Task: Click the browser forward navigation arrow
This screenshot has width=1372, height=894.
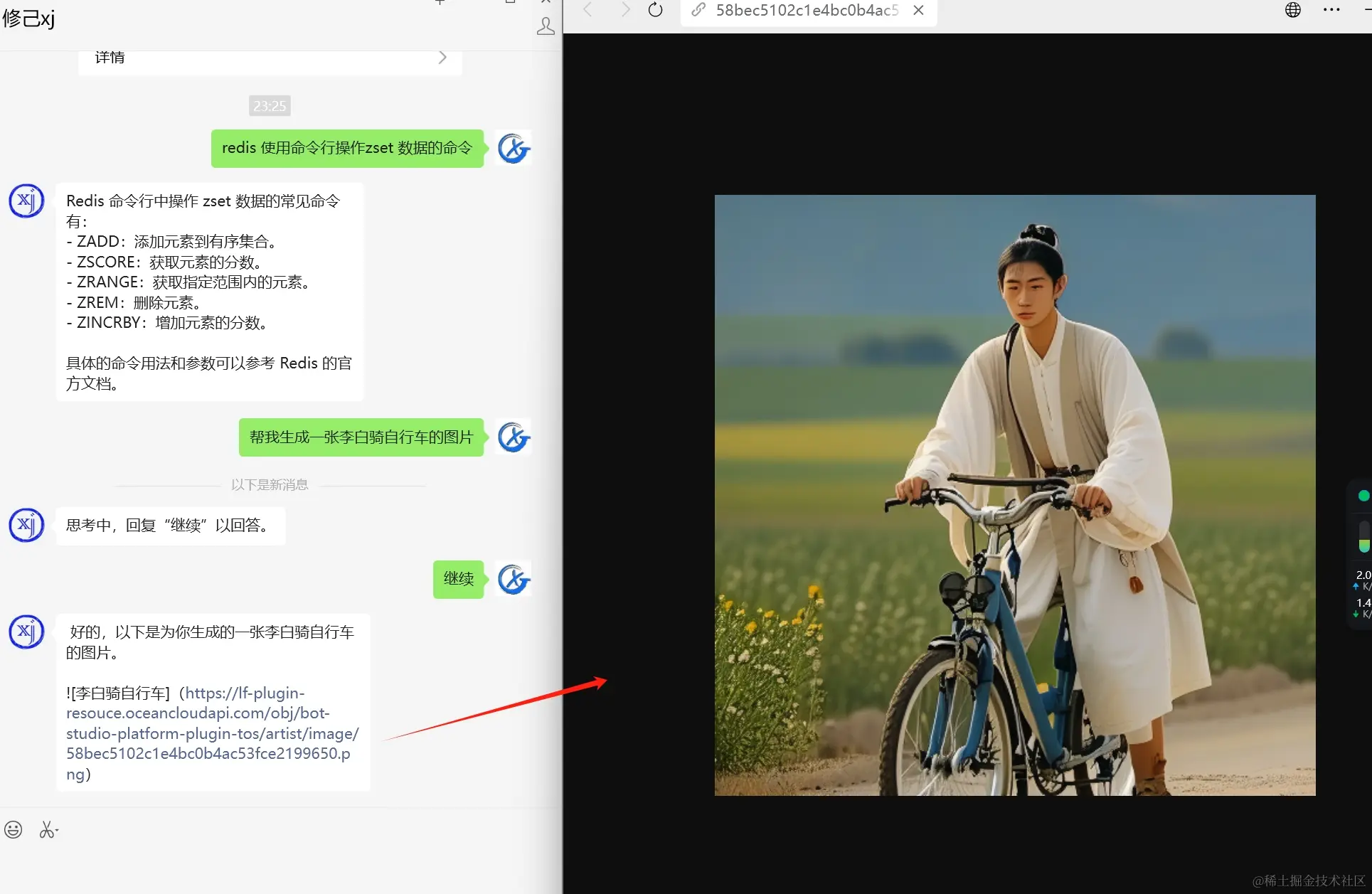Action: (624, 11)
